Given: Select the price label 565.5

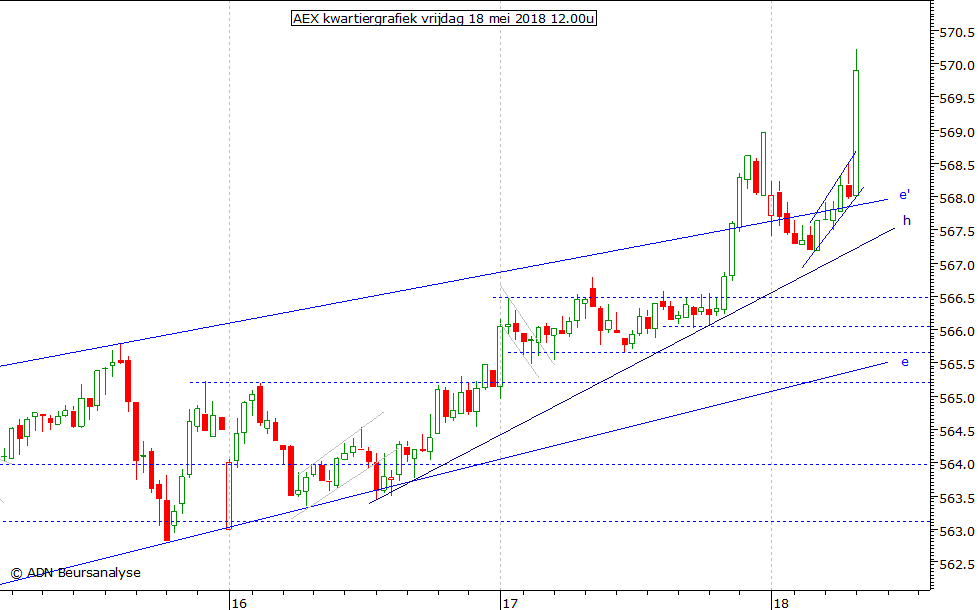Looking at the screenshot, I should coord(957,364).
